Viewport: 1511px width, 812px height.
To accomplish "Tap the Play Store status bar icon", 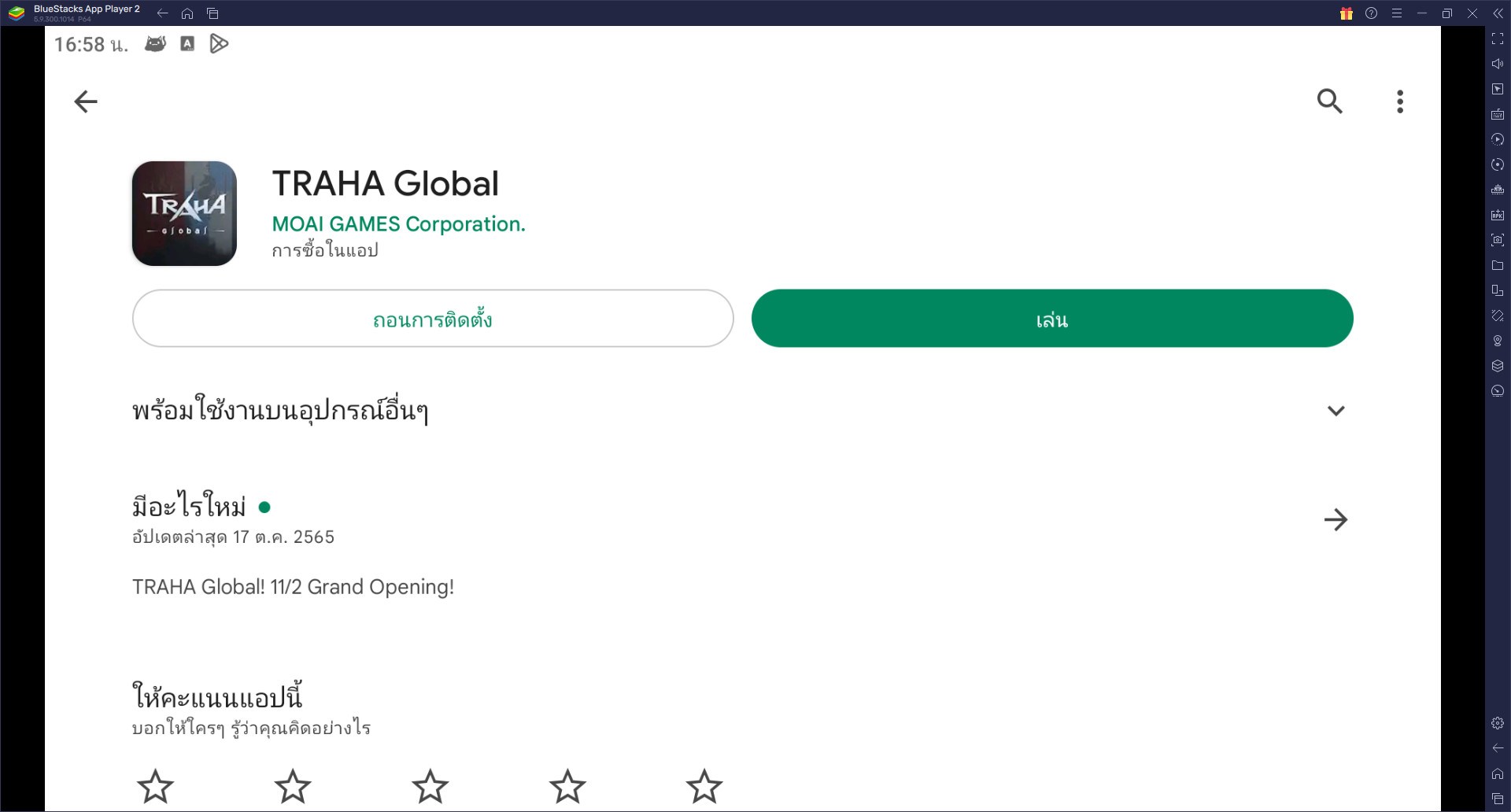I will click(220, 44).
